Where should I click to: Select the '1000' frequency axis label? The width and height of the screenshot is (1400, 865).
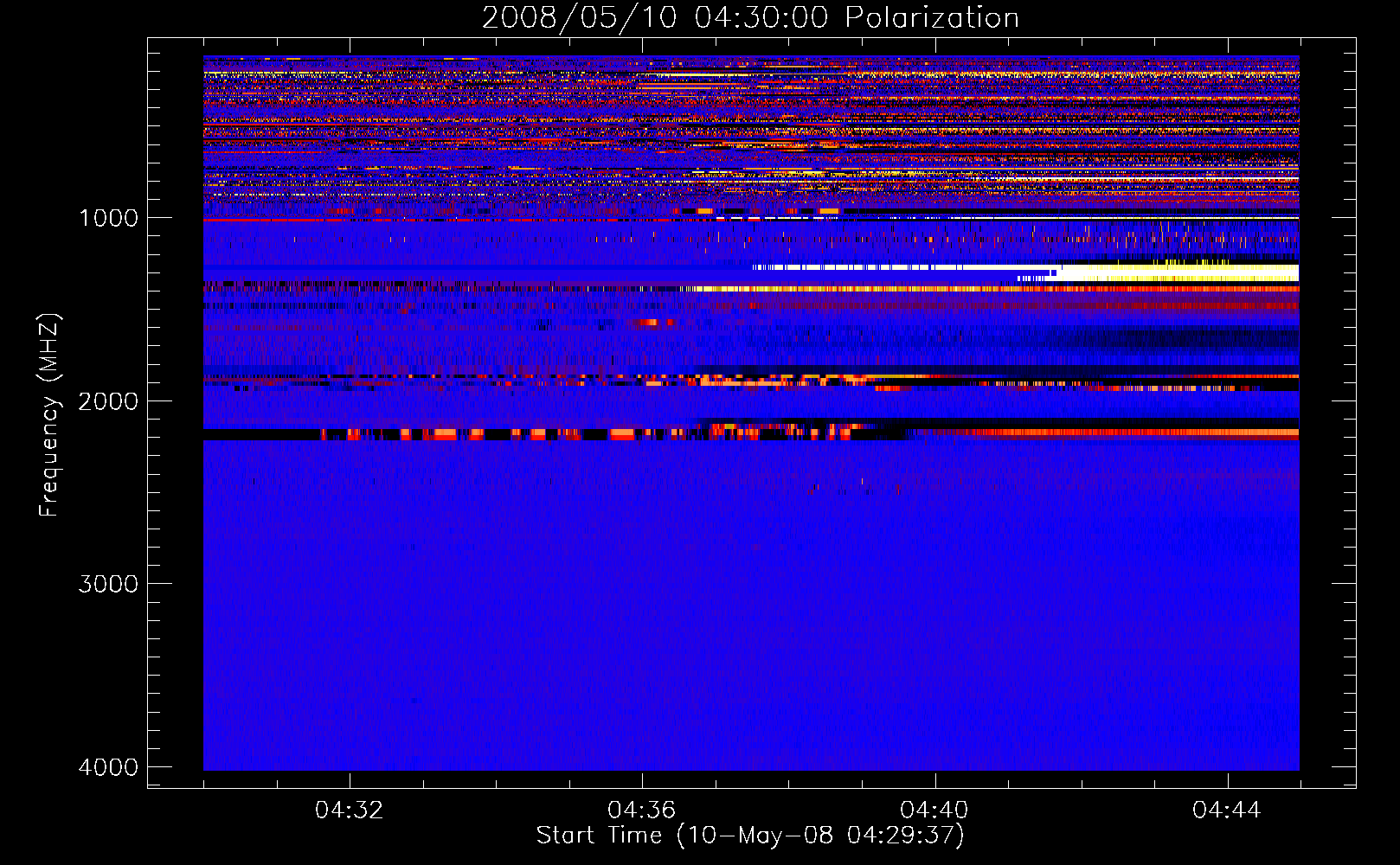(x=108, y=218)
